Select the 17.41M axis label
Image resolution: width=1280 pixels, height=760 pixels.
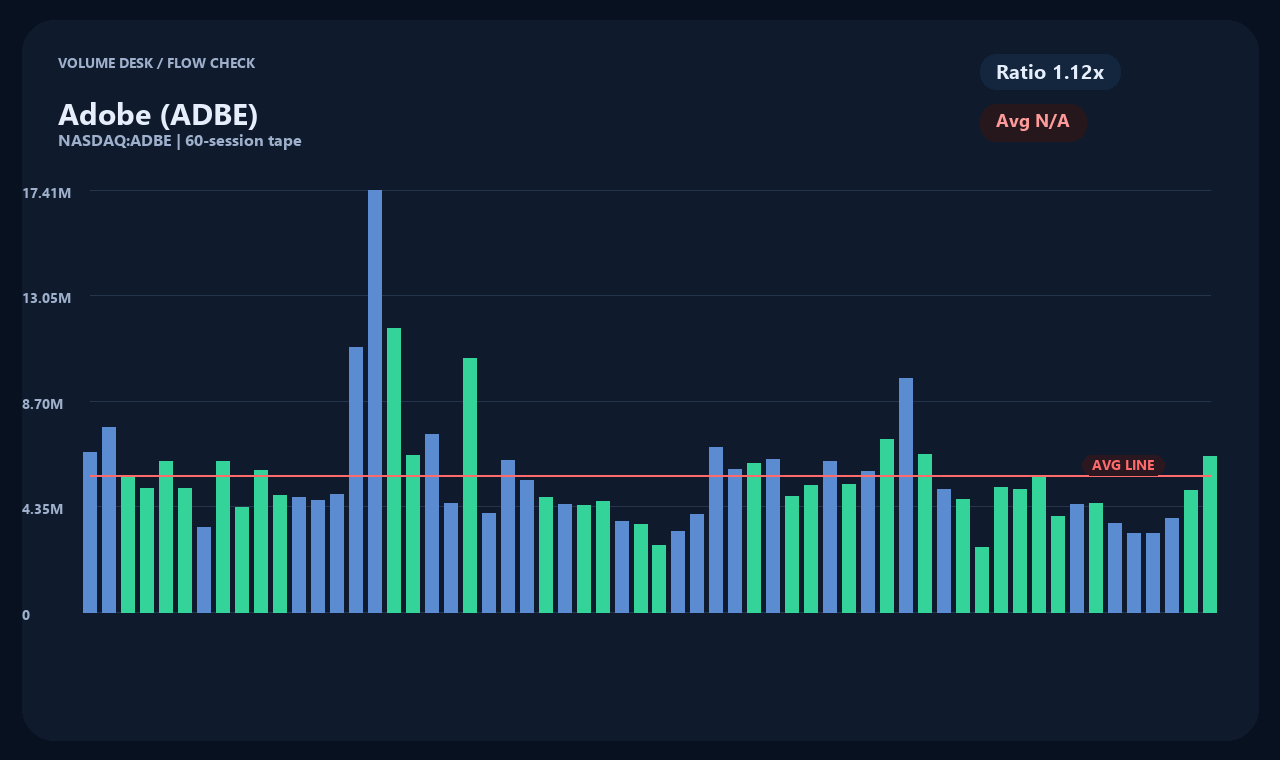(47, 192)
